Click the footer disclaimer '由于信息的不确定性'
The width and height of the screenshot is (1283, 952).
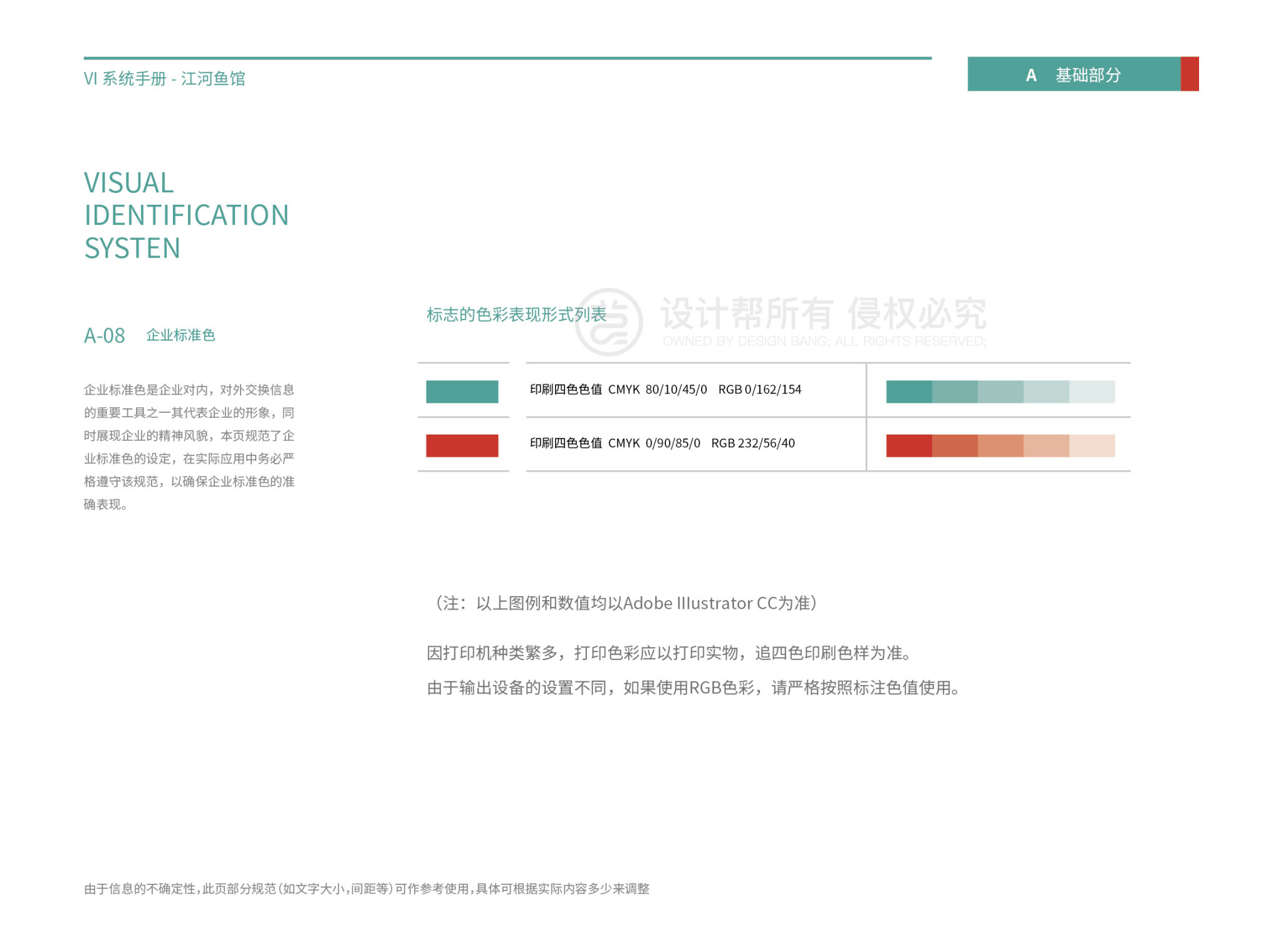[366, 889]
